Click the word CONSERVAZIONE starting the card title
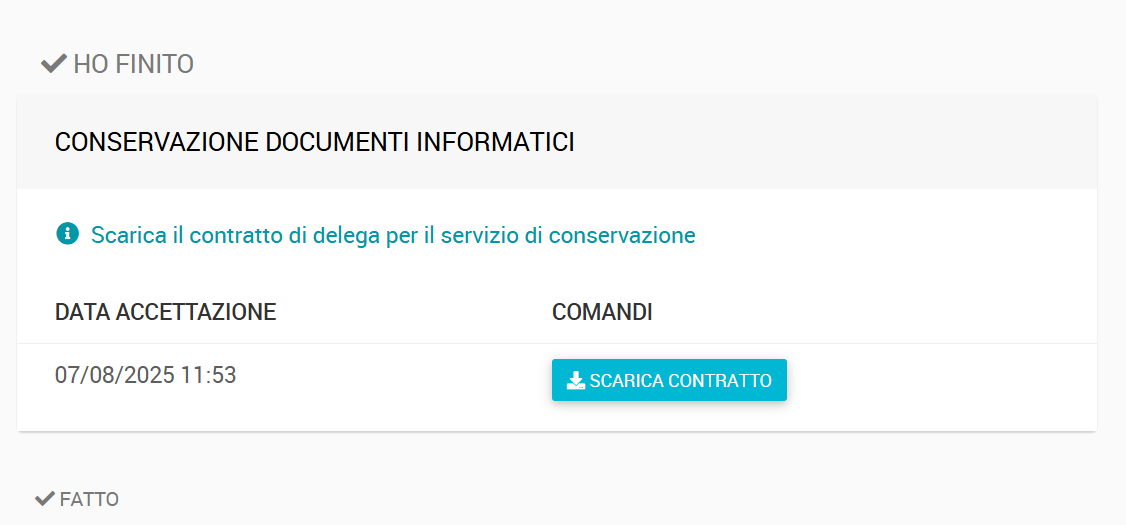Viewport: 1126px width, 525px height. [157, 142]
